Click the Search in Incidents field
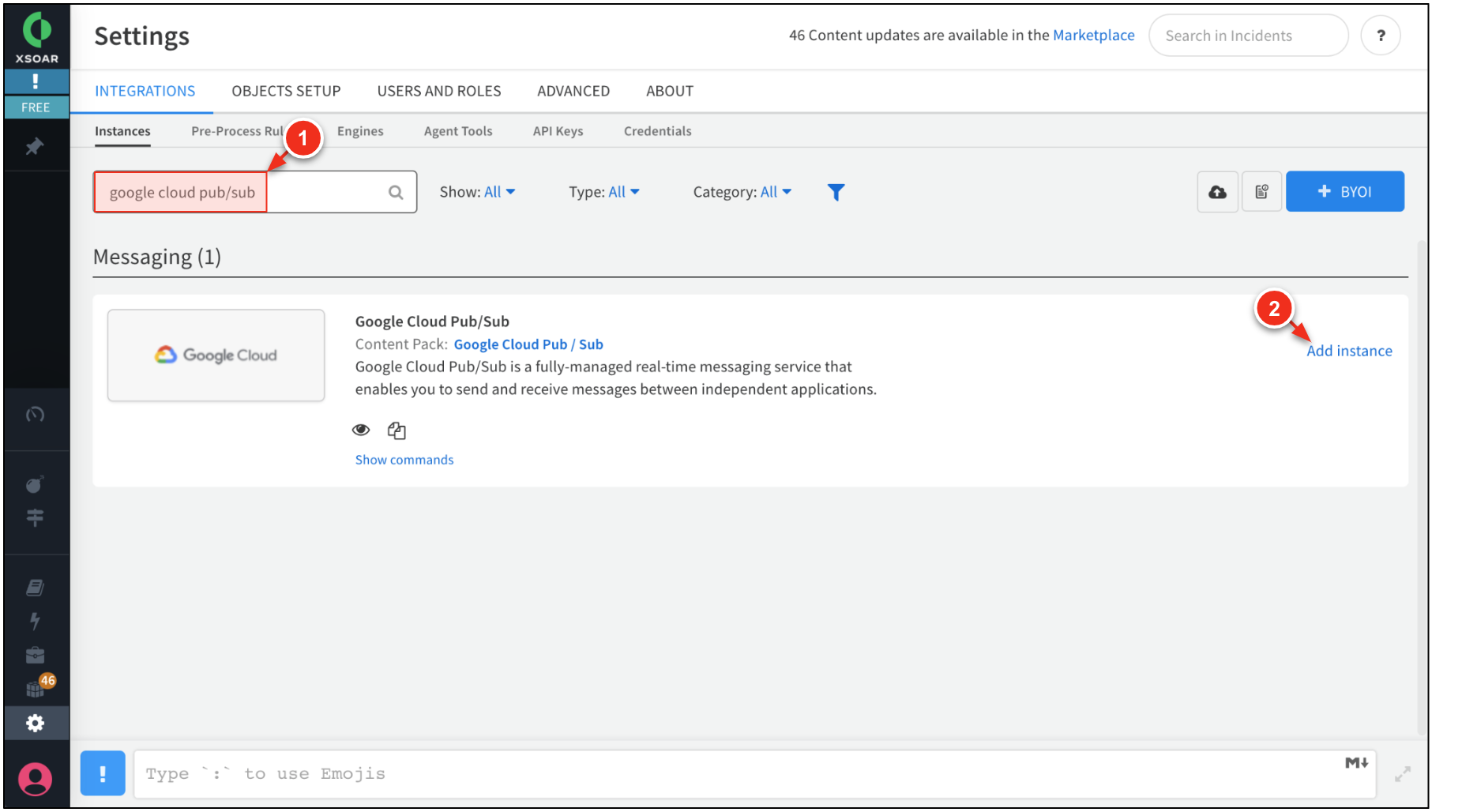1477x812 pixels. click(x=1247, y=36)
